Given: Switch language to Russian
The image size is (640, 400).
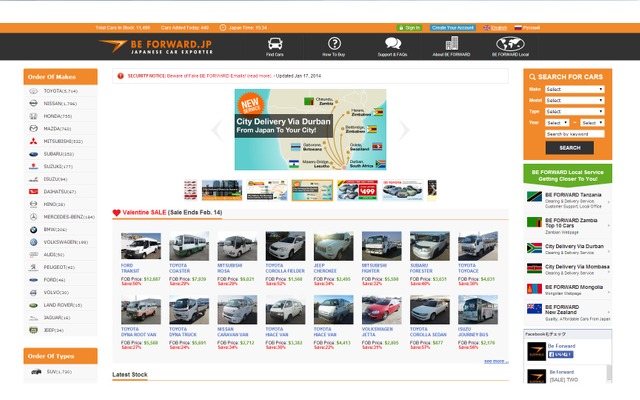Looking at the screenshot, I should 527,28.
